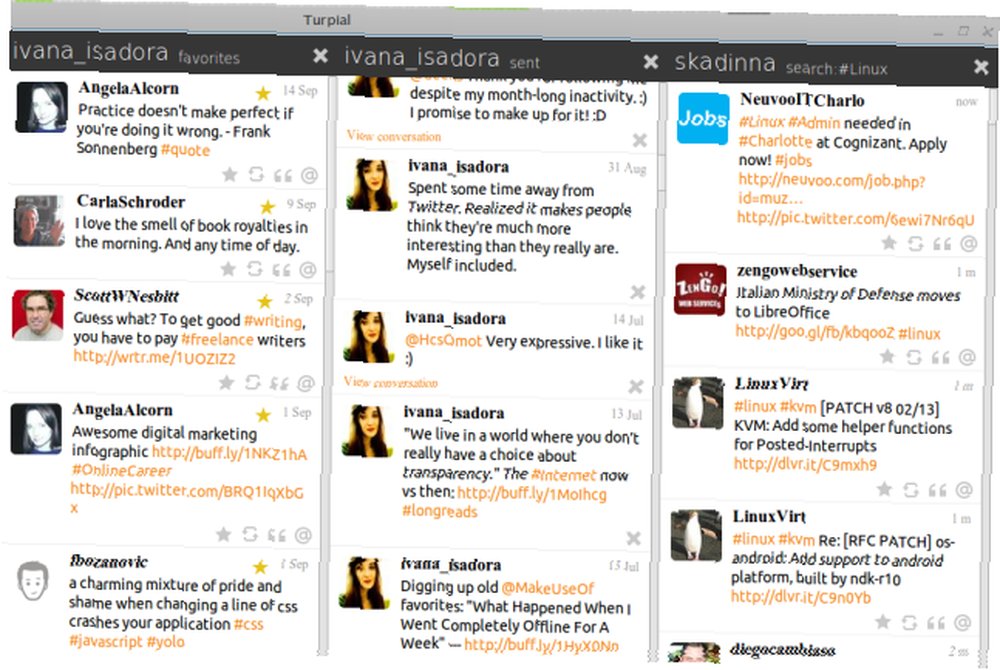Viewport: 1000px width, 670px height.
Task: Click the #OnlineCareer hashtag
Action: click(x=122, y=471)
